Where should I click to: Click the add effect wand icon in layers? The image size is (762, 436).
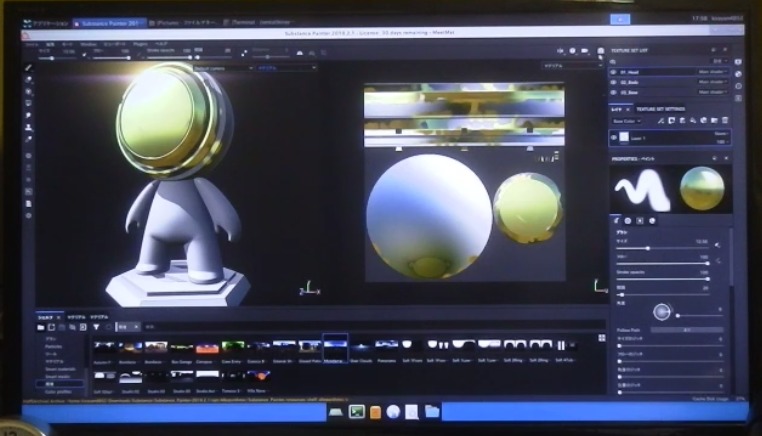(x=661, y=121)
